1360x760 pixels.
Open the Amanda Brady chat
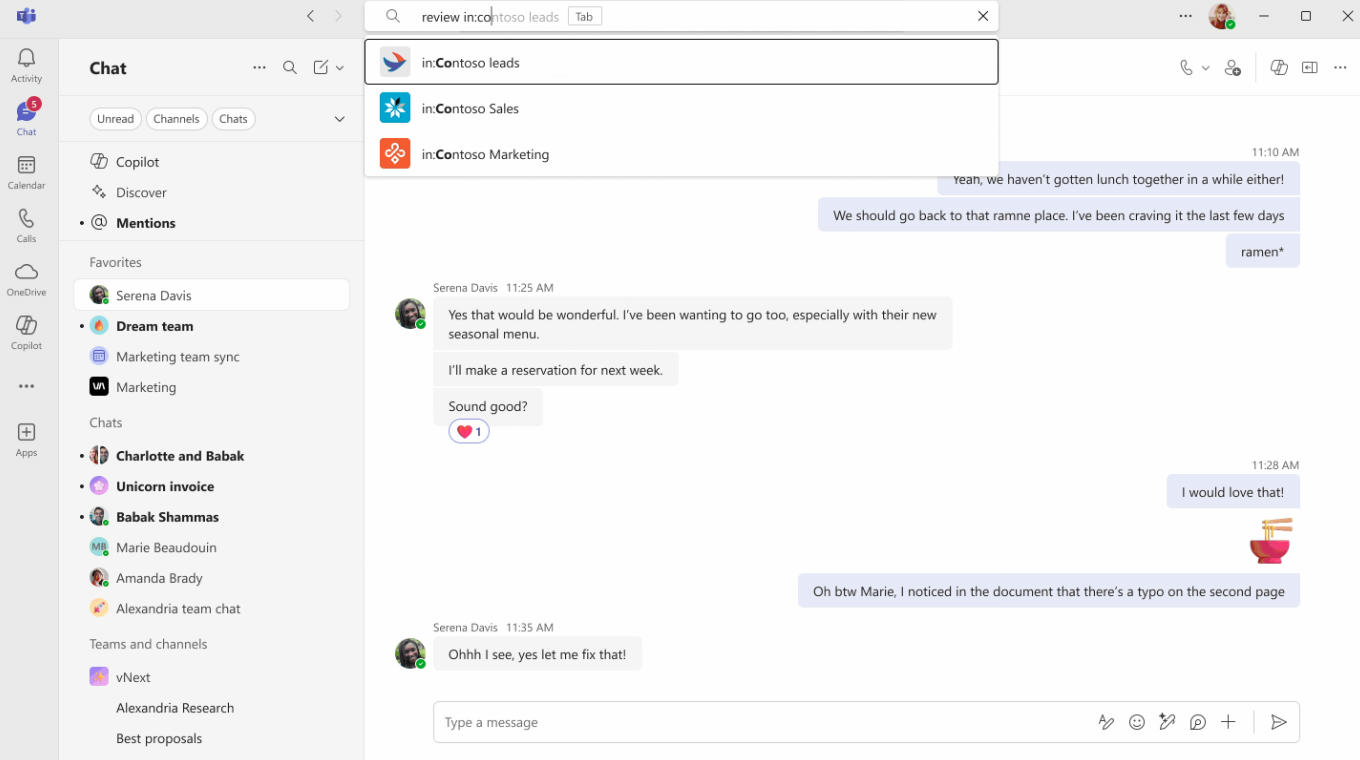pos(211,578)
